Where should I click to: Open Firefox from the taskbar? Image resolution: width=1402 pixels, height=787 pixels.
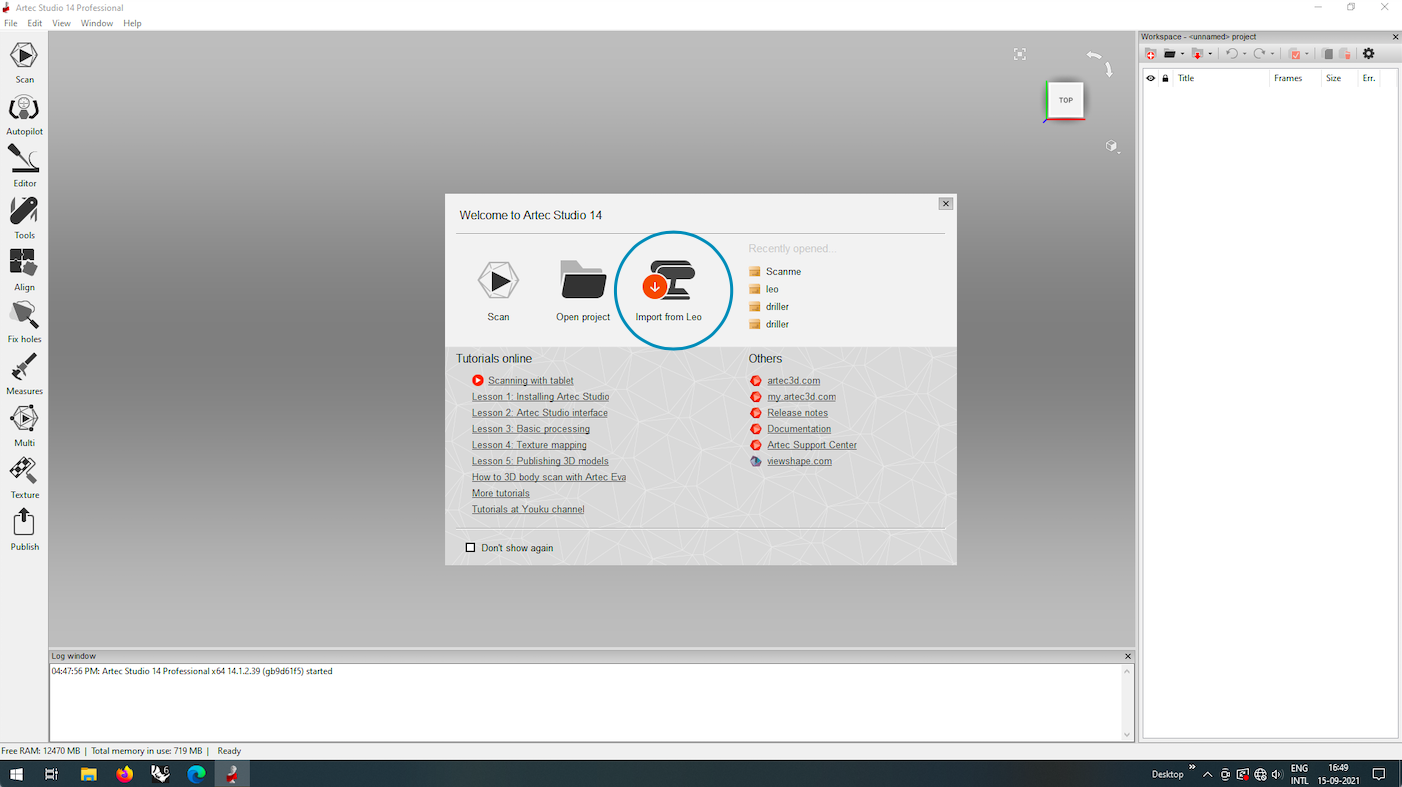click(124, 774)
